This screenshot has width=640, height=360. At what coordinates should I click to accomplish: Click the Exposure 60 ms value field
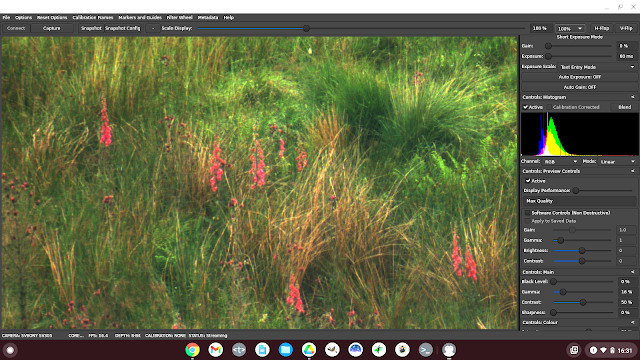626,56
